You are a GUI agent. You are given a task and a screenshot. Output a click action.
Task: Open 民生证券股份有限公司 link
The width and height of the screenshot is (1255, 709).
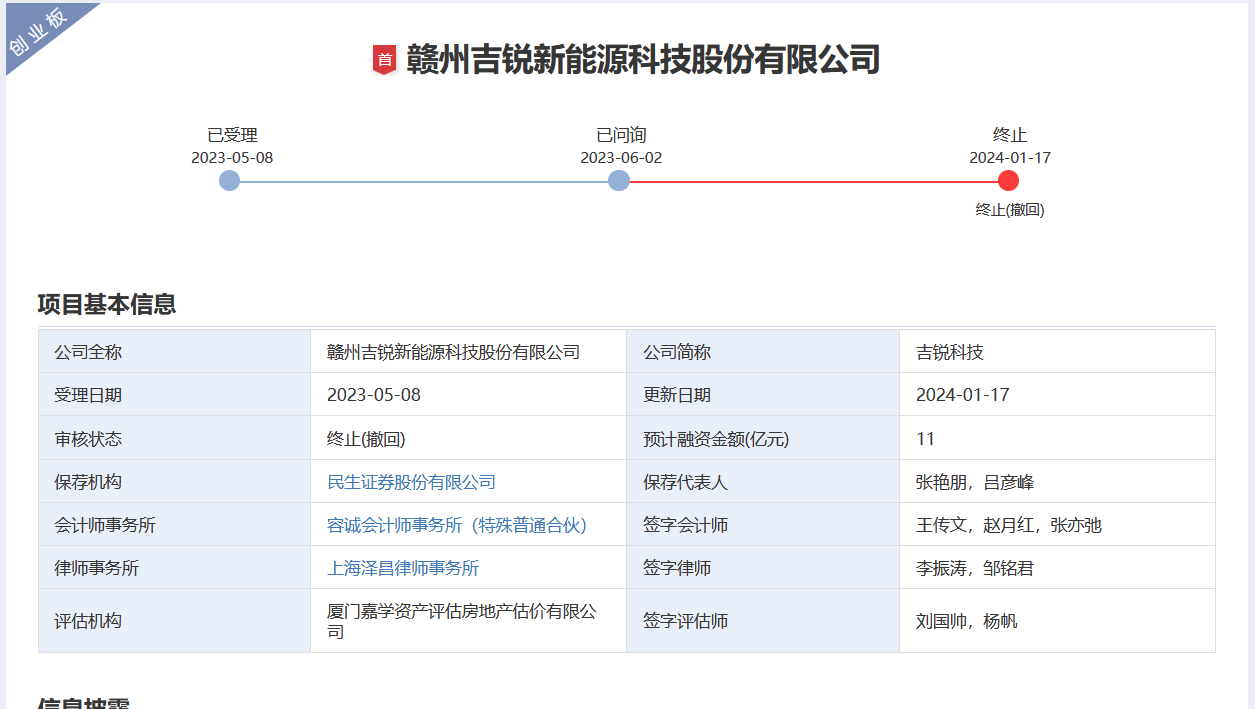point(411,482)
